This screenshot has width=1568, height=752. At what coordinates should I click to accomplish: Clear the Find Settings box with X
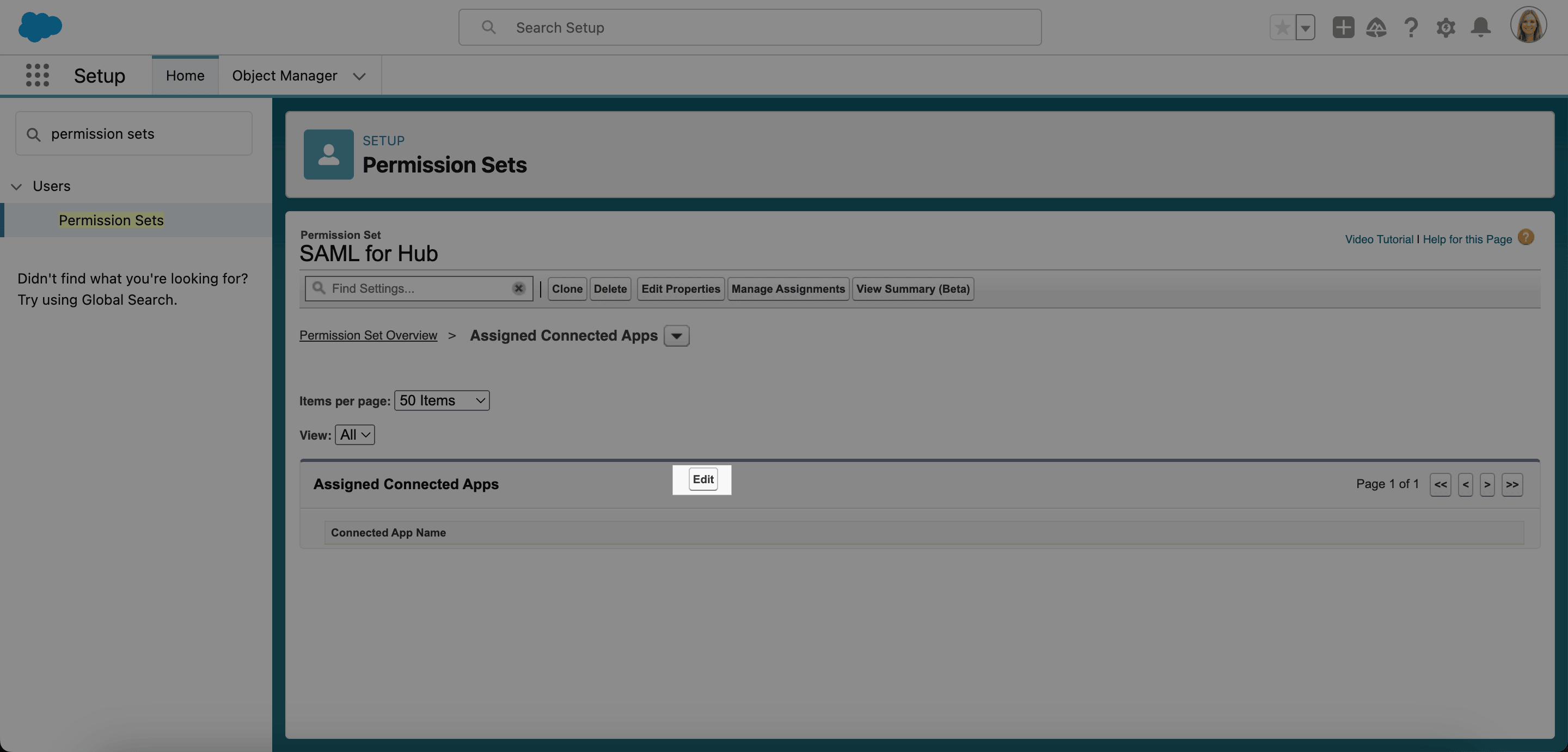(x=519, y=288)
